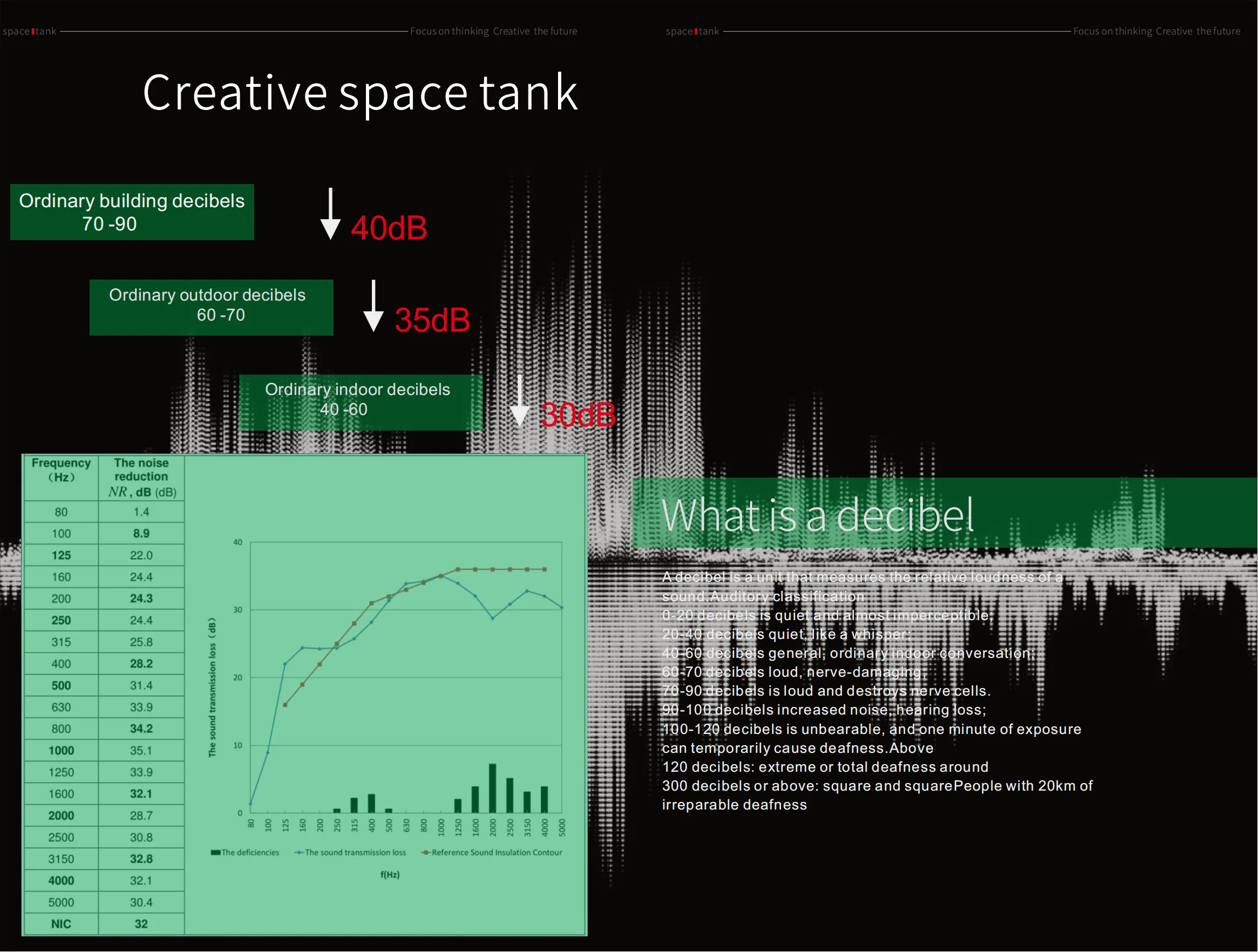Click 'The deficiencies' legend marker
The height and width of the screenshot is (952, 1258).
click(x=215, y=853)
